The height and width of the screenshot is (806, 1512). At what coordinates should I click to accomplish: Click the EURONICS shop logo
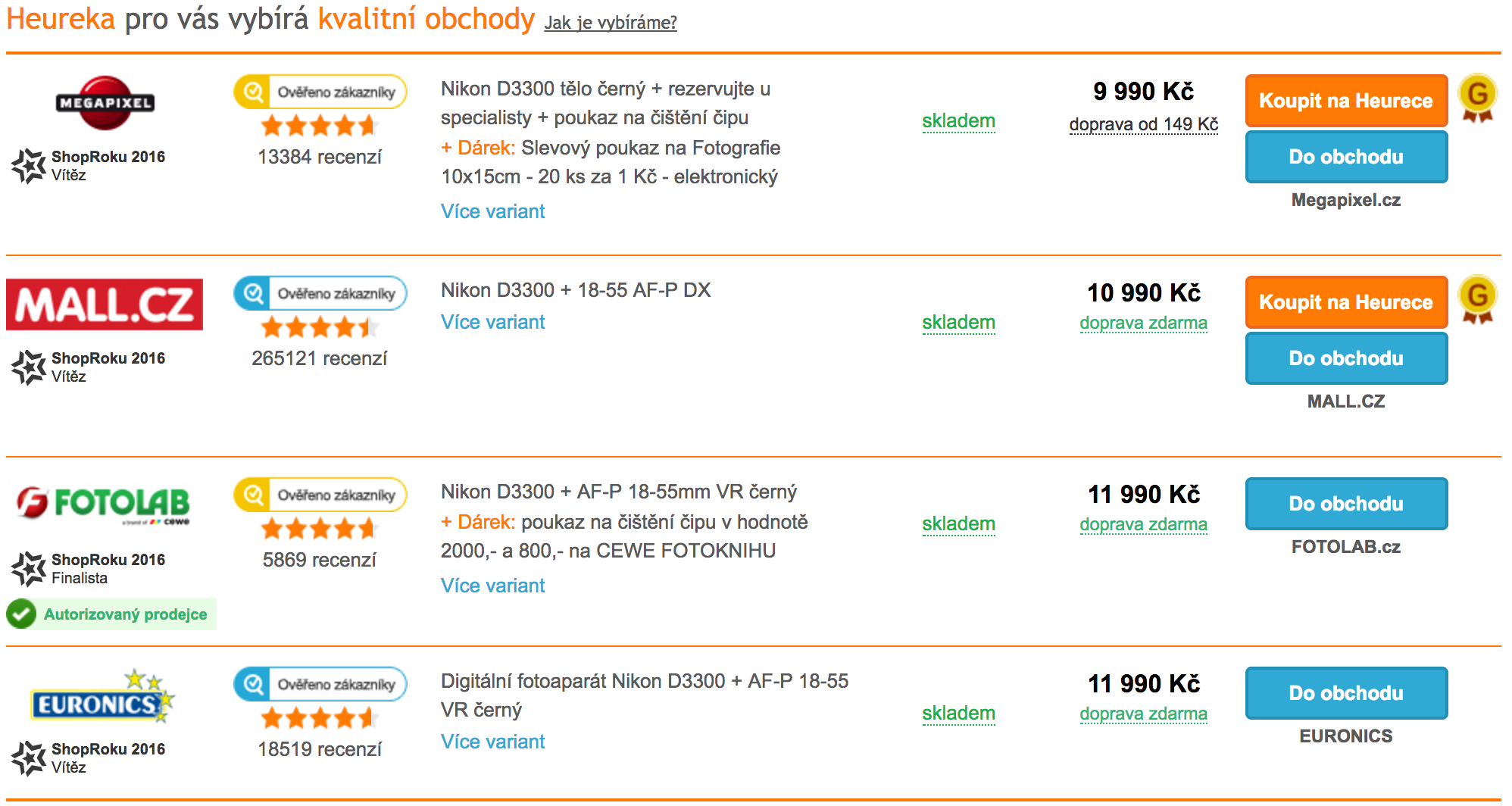pos(102,698)
